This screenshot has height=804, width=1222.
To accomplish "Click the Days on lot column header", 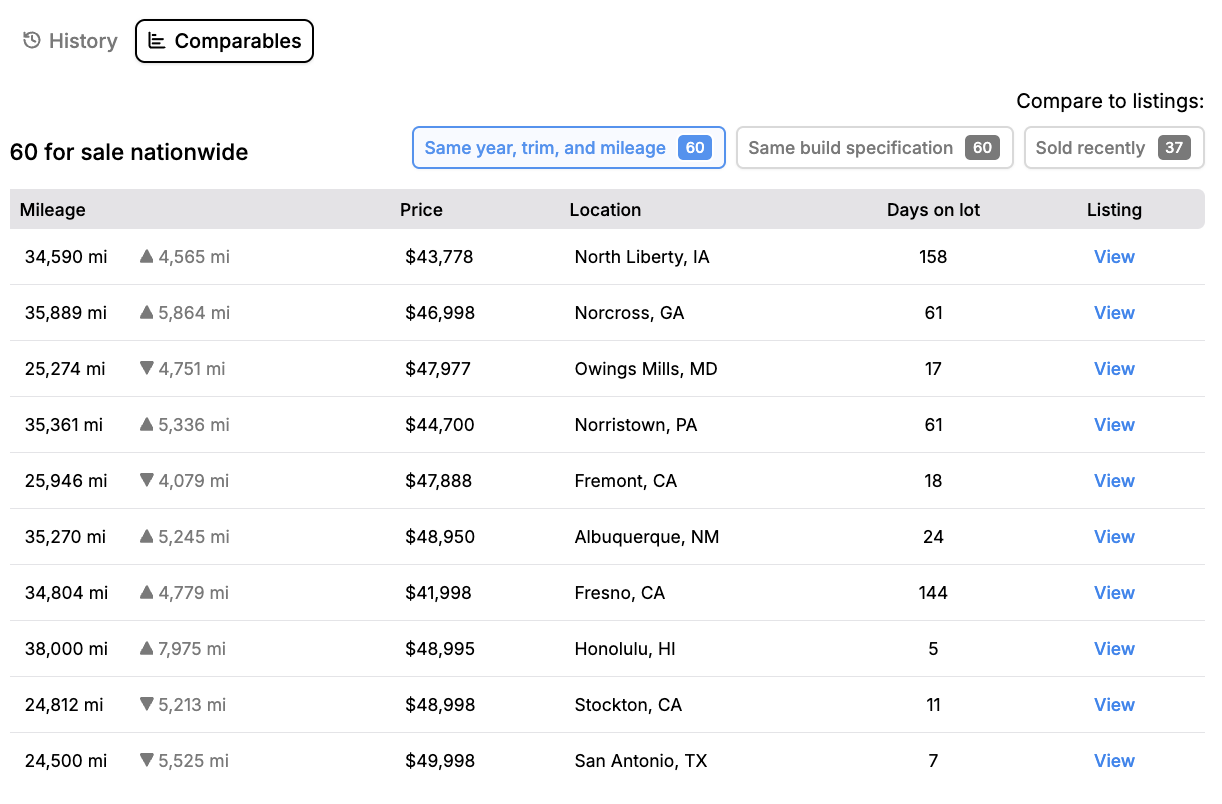I will 934,210.
